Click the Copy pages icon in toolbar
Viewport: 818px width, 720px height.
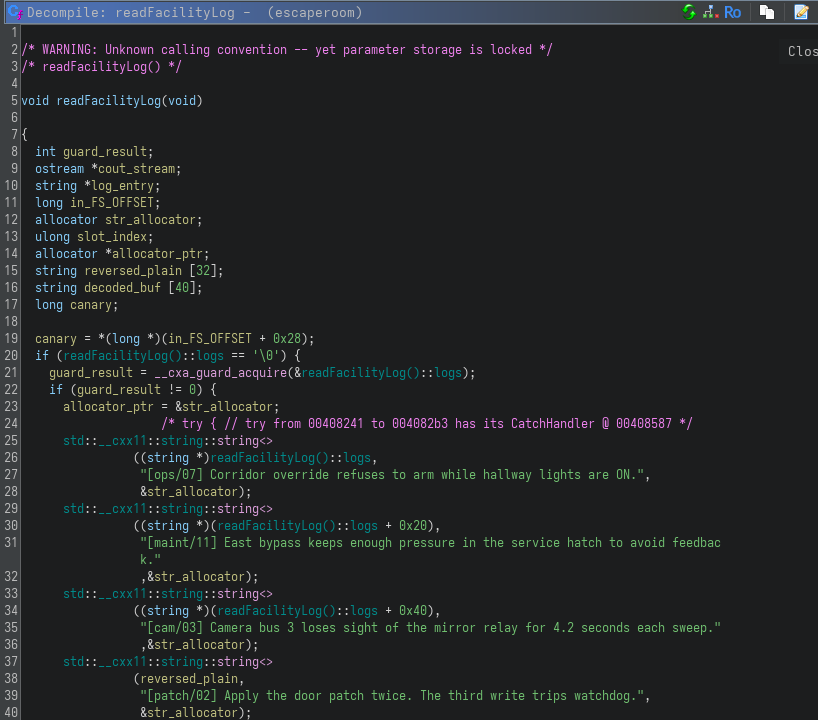pyautogui.click(x=767, y=12)
